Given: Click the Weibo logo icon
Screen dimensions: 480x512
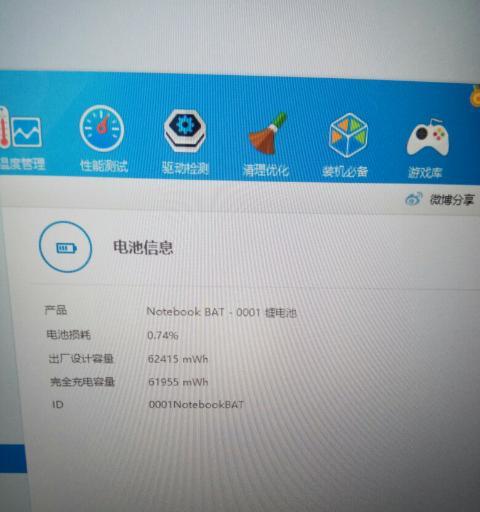Looking at the screenshot, I should 413,199.
